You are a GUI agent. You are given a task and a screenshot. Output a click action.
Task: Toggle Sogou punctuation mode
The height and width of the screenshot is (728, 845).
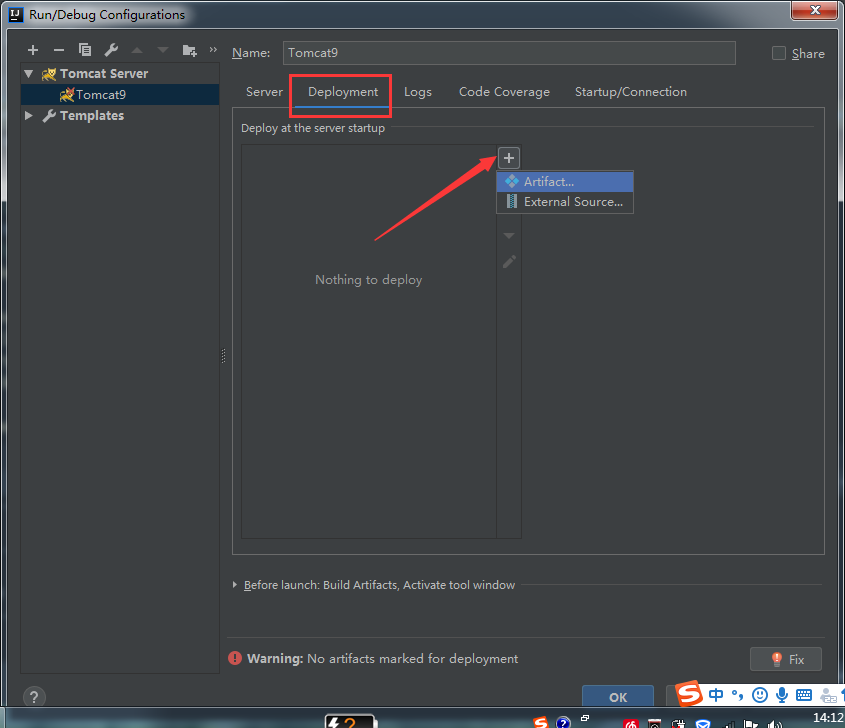tap(737, 695)
